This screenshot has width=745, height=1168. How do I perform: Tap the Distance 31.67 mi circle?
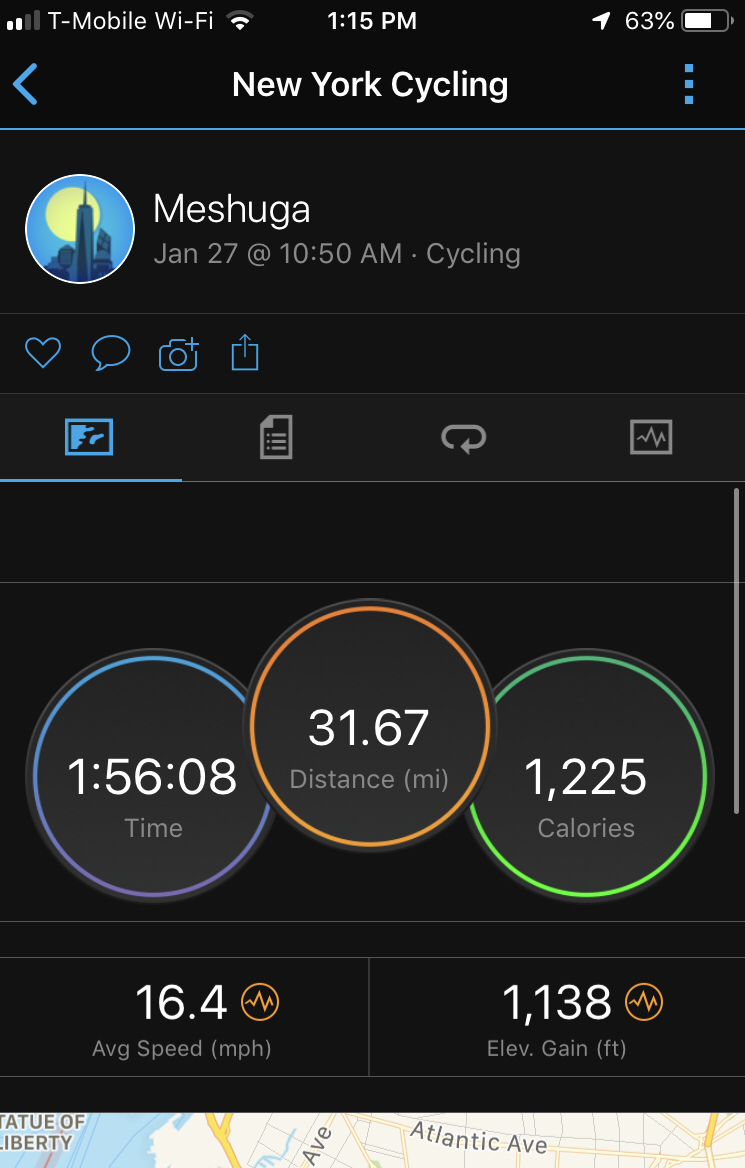click(370, 727)
